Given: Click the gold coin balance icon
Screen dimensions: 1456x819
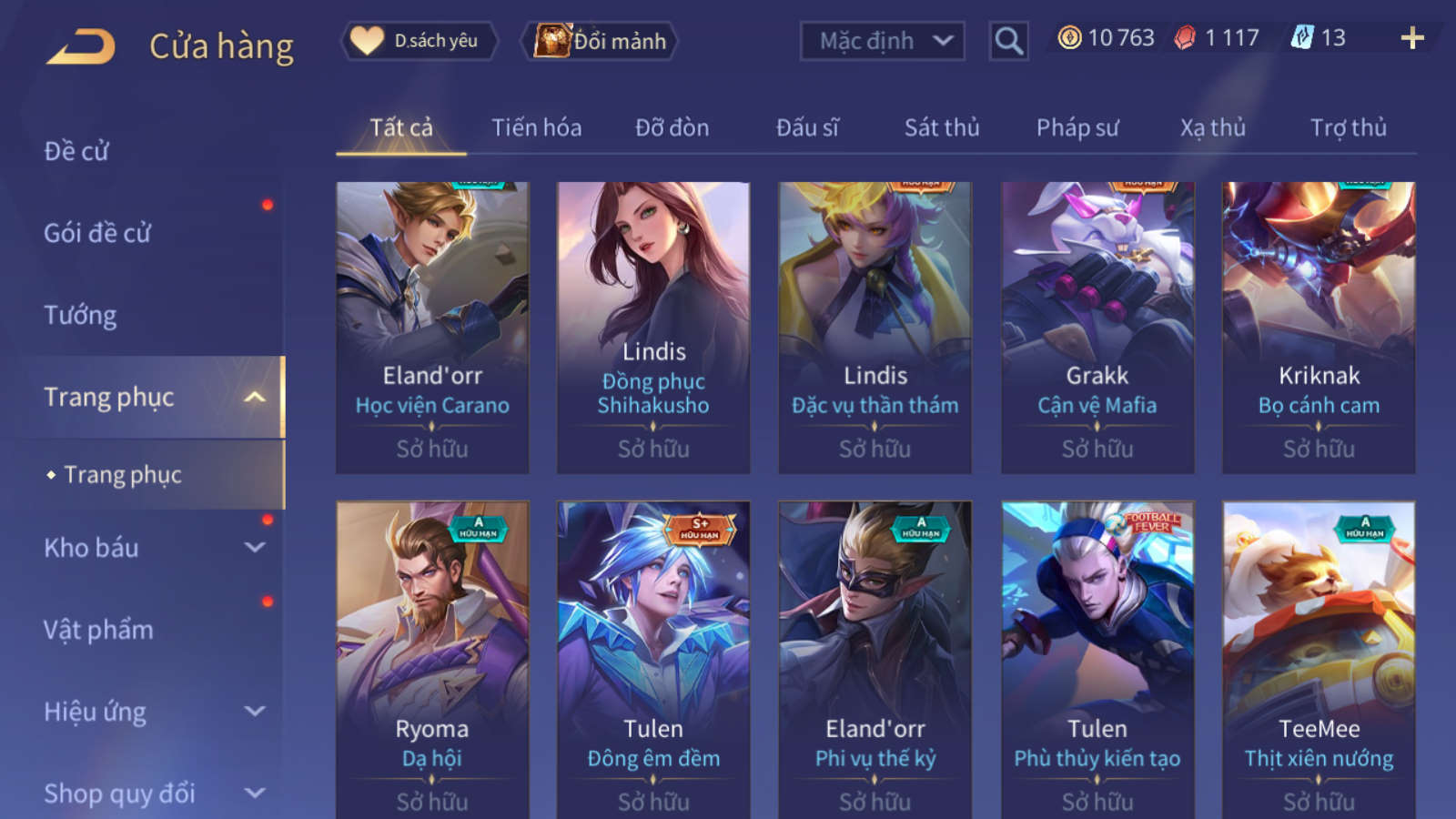Looking at the screenshot, I should (1069, 37).
